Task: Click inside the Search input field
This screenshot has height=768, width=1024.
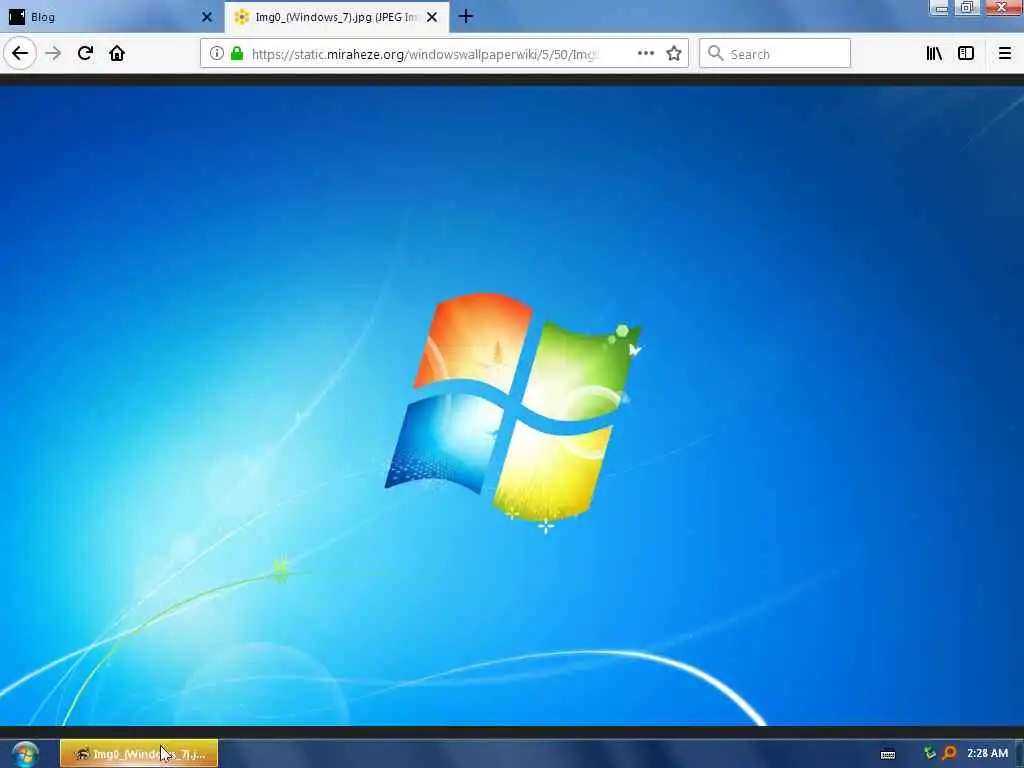Action: (775, 54)
